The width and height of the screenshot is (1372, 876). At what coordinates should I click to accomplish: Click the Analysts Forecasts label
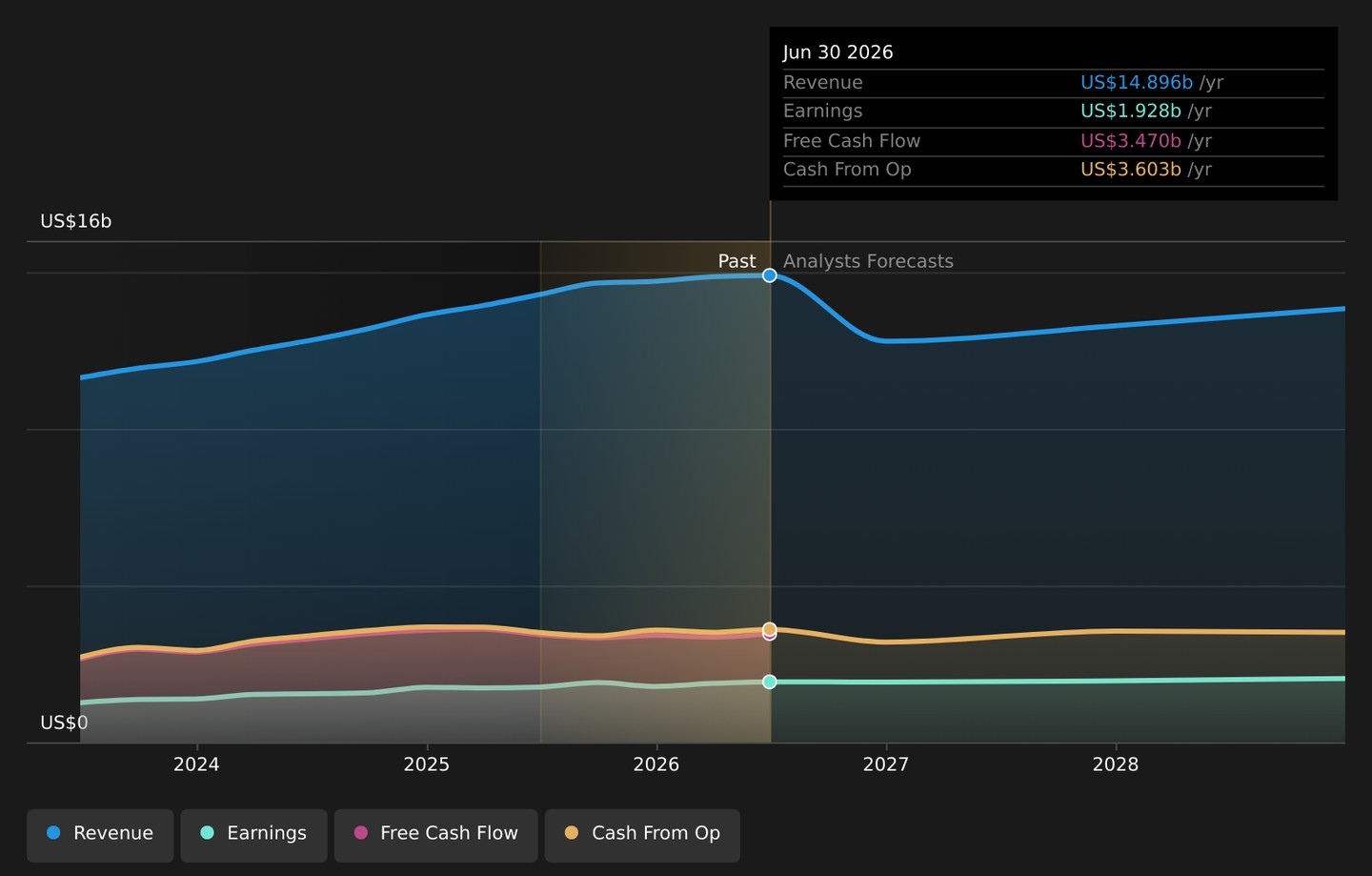[x=868, y=261]
